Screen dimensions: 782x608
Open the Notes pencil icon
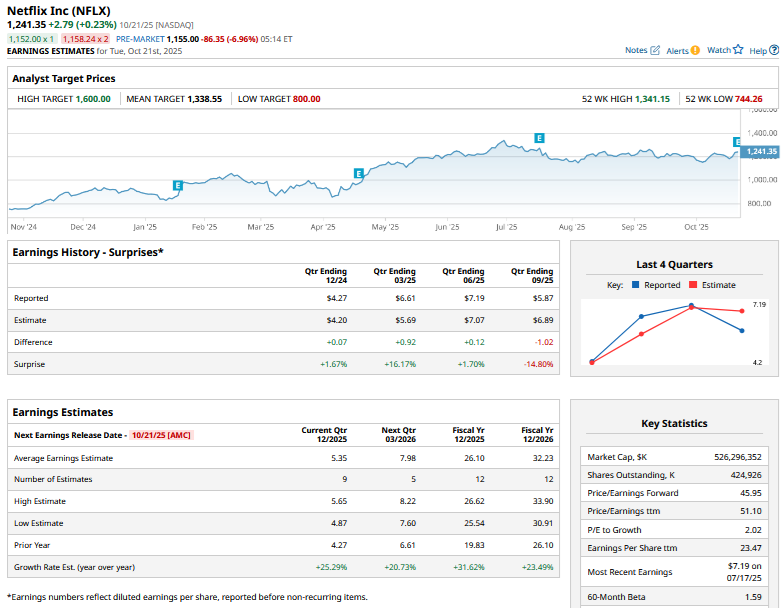(x=656, y=50)
